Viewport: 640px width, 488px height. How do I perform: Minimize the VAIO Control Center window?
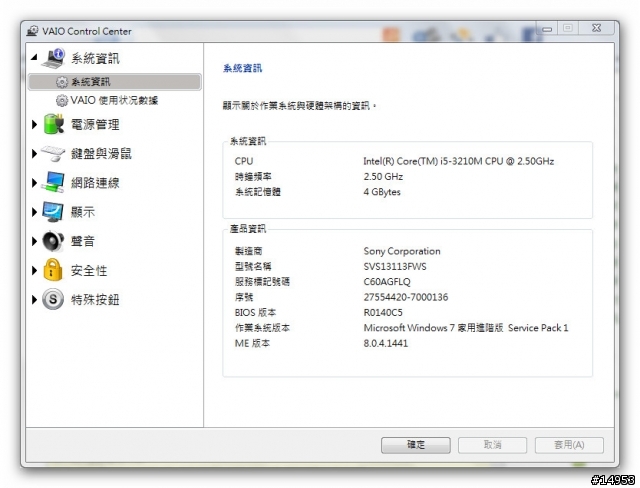coord(547,29)
